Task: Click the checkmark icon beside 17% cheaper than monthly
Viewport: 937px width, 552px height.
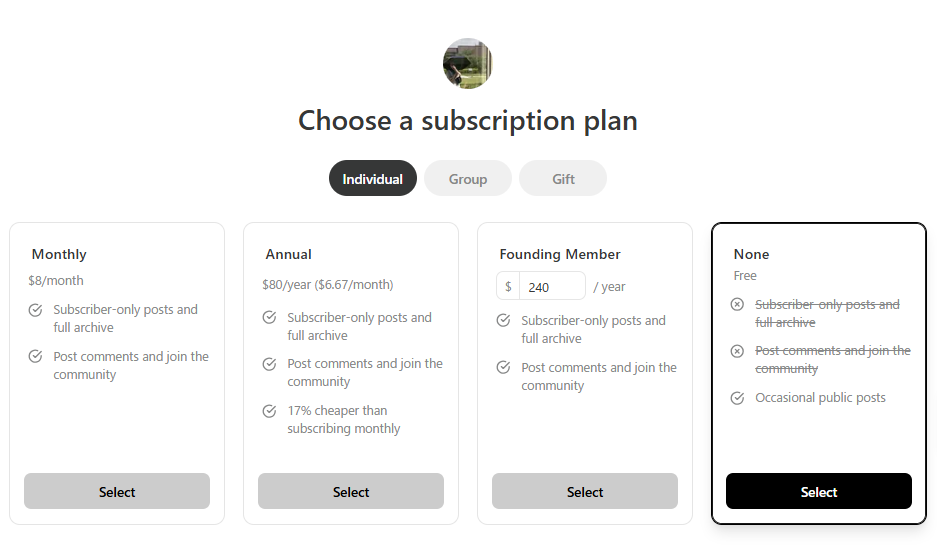Action: [270, 411]
